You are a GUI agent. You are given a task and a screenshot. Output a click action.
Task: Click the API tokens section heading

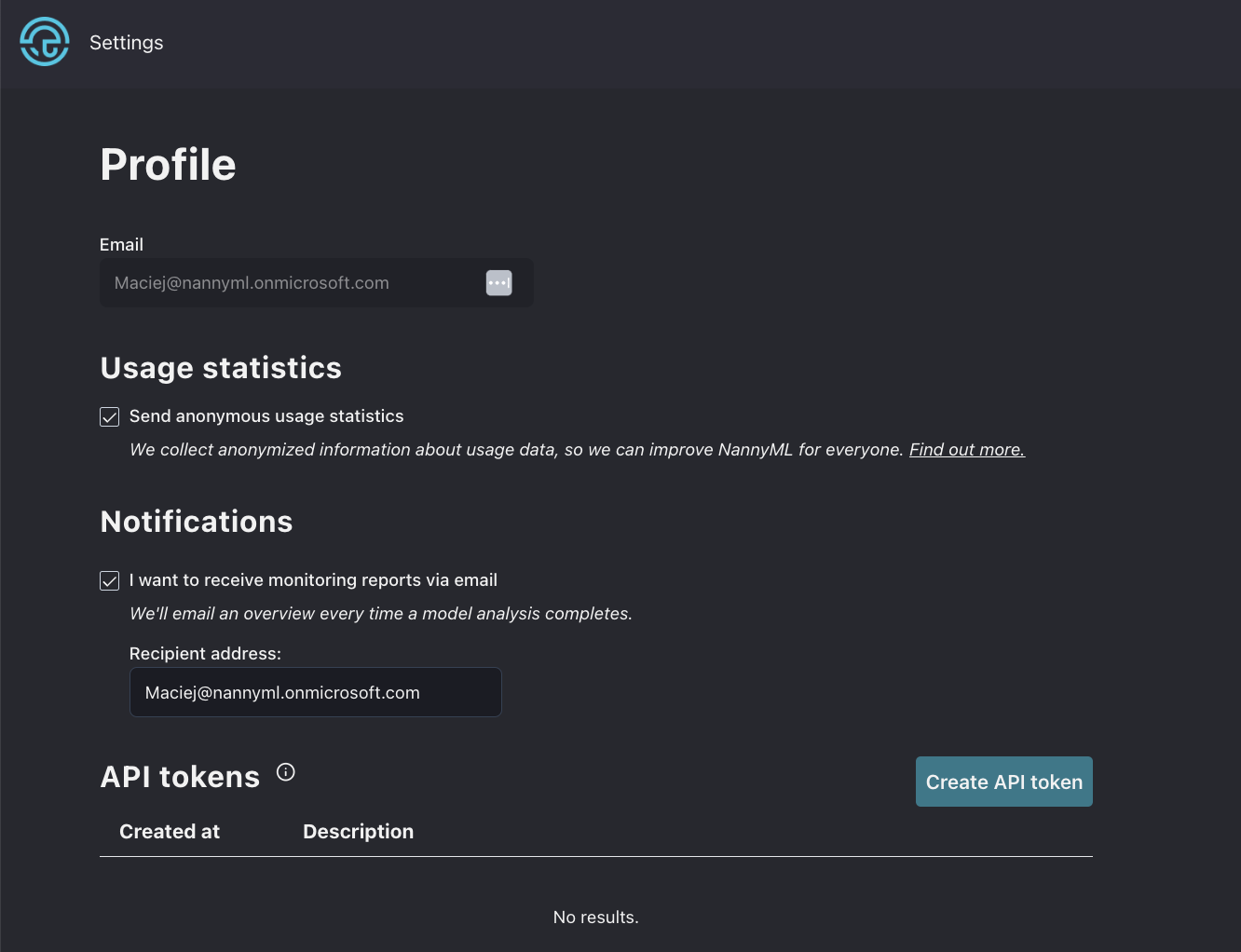pos(180,777)
